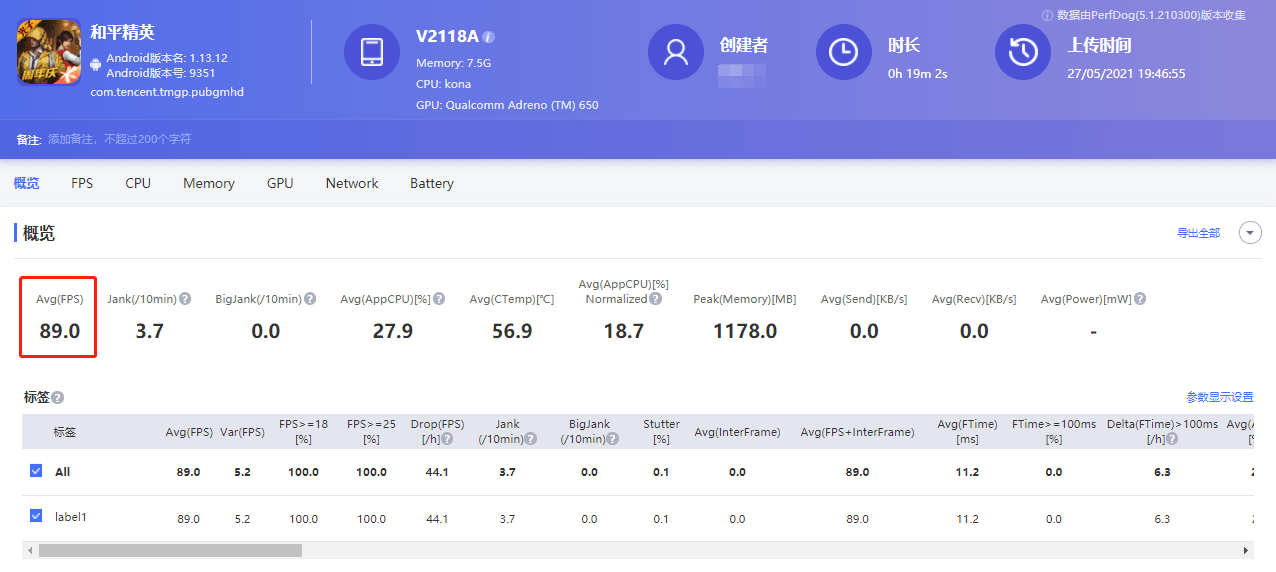
Task: Click the Var(FPS) column header
Action: 242,432
